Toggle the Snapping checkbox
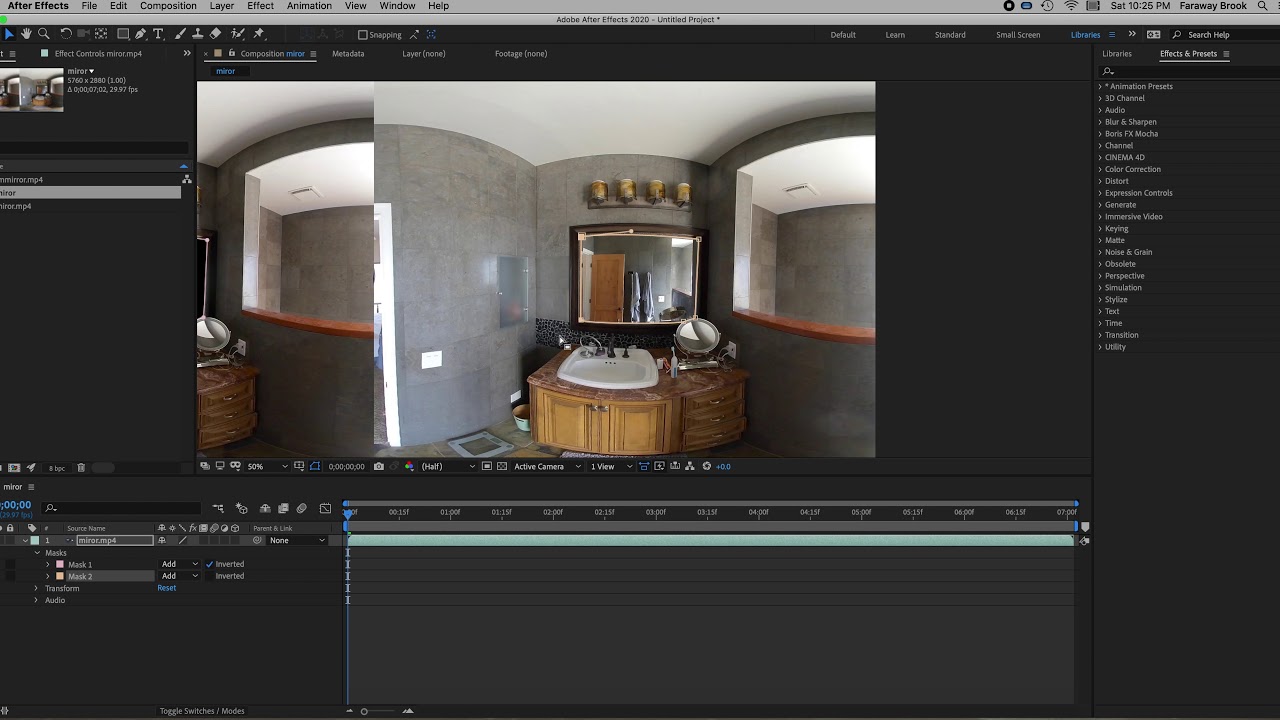Viewport: 1280px width, 720px height. pyautogui.click(x=362, y=35)
